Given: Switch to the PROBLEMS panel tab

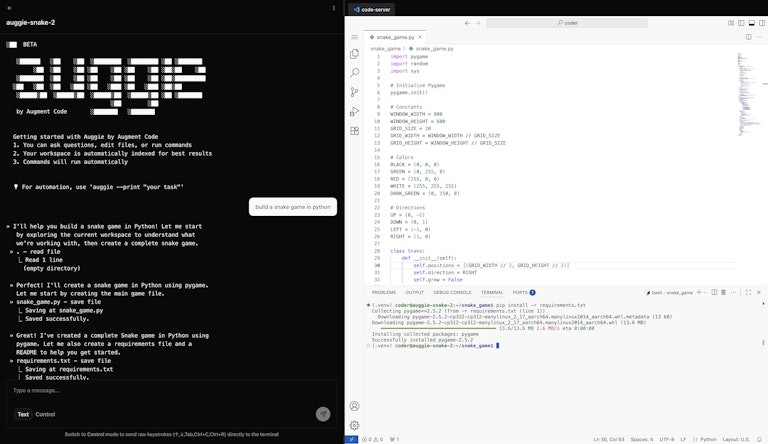Looking at the screenshot, I should coord(384,293).
